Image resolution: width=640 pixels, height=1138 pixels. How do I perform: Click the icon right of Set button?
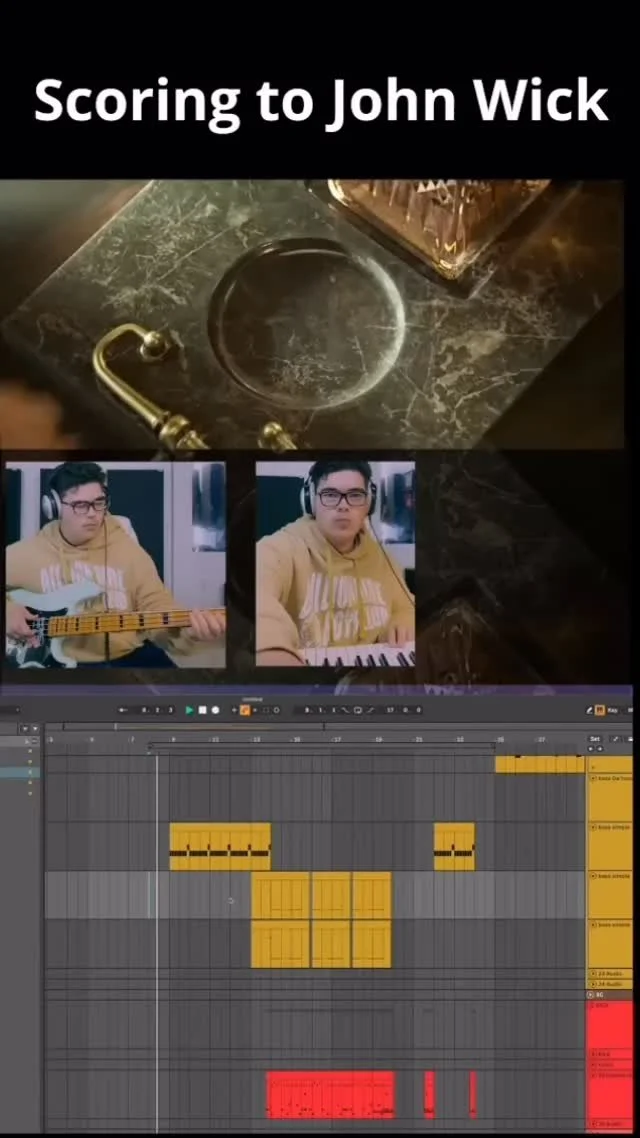(x=616, y=739)
